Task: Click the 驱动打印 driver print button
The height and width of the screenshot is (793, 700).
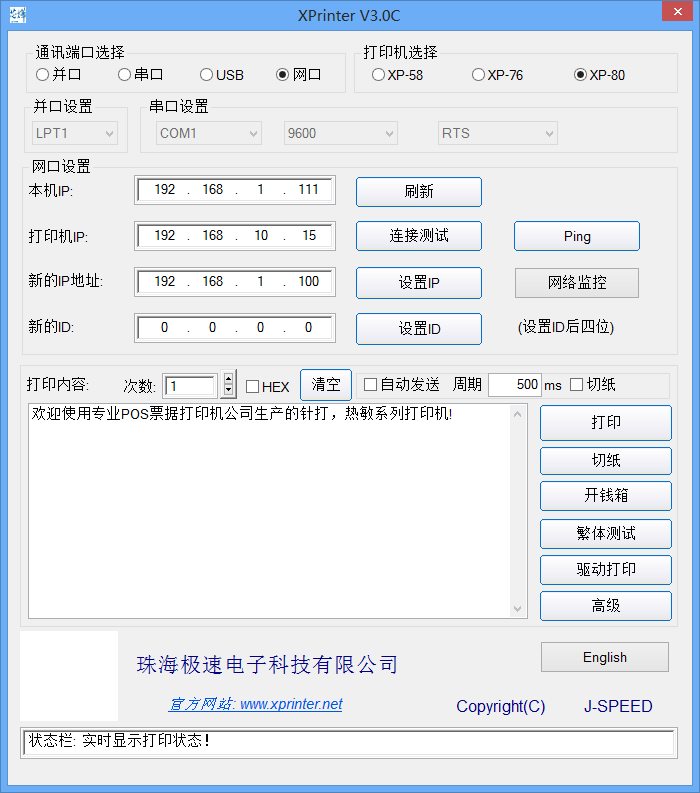Action: [606, 570]
